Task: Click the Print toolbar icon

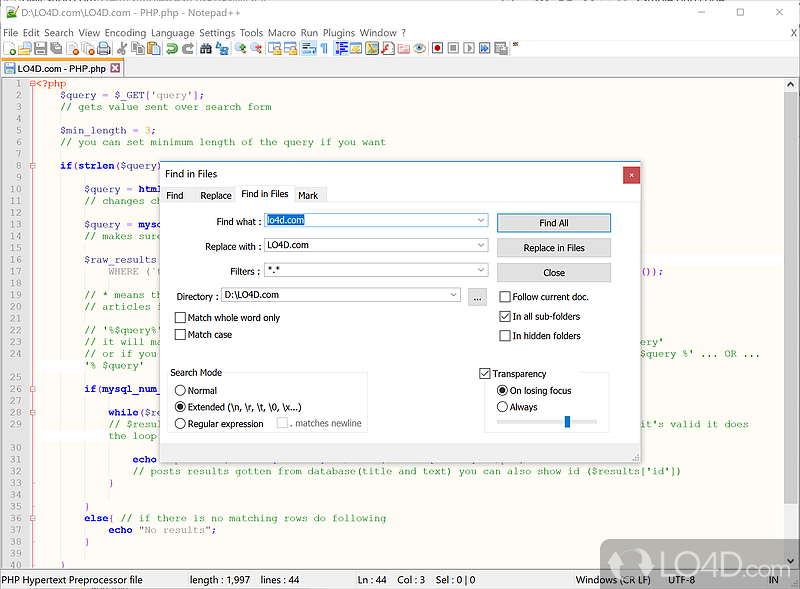Action: [103, 48]
